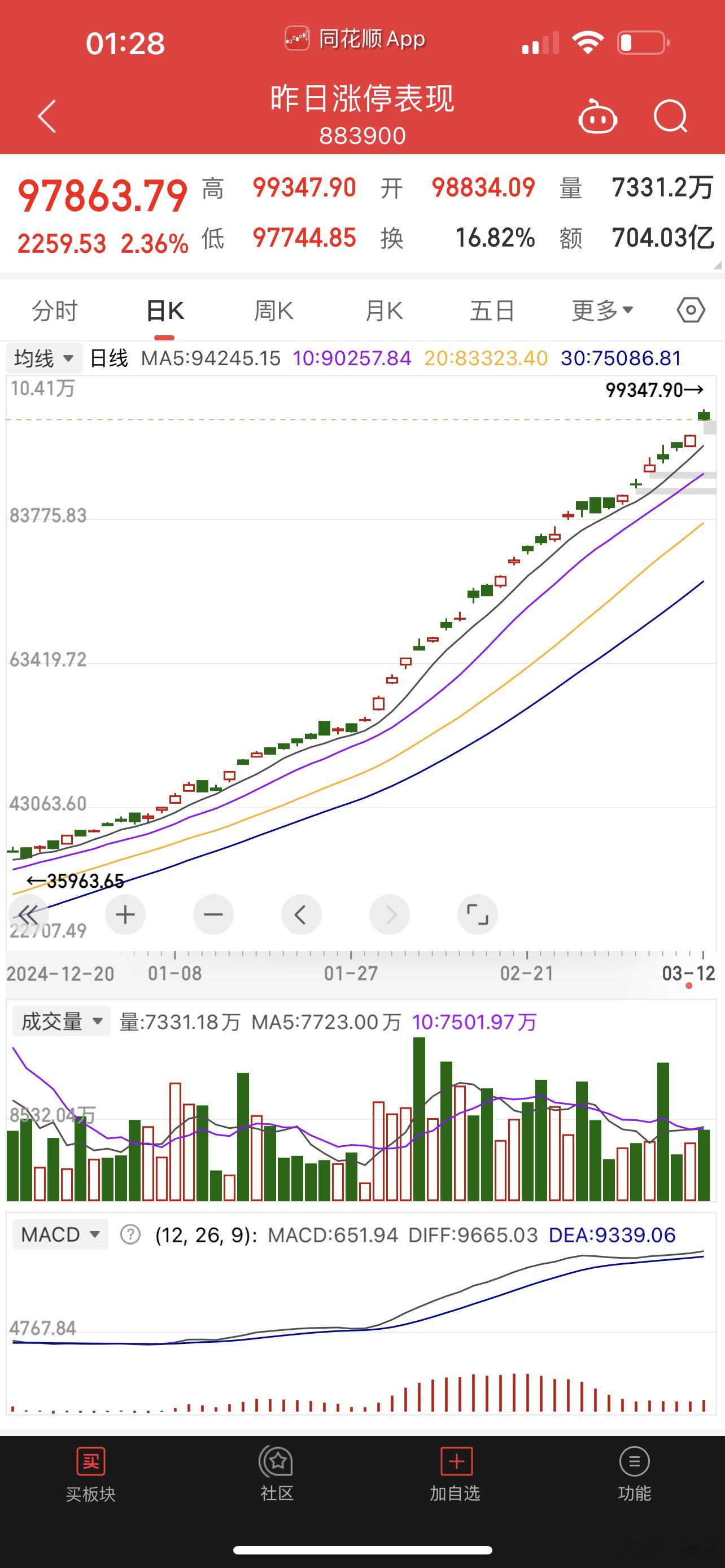Viewport: 725px width, 1568px height.
Task: Tap purple volume 10:7501.97万 label
Action: point(474,1022)
